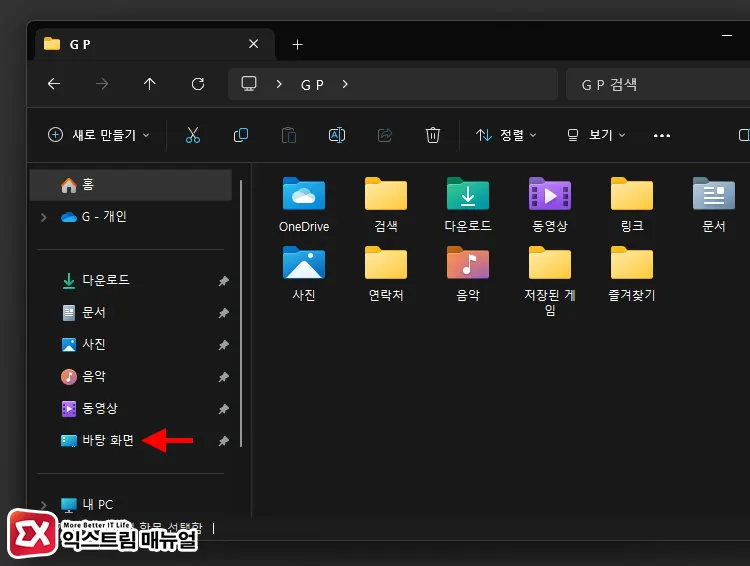The height and width of the screenshot is (566, 750).
Task: Go up one folder level
Action: coord(150,84)
